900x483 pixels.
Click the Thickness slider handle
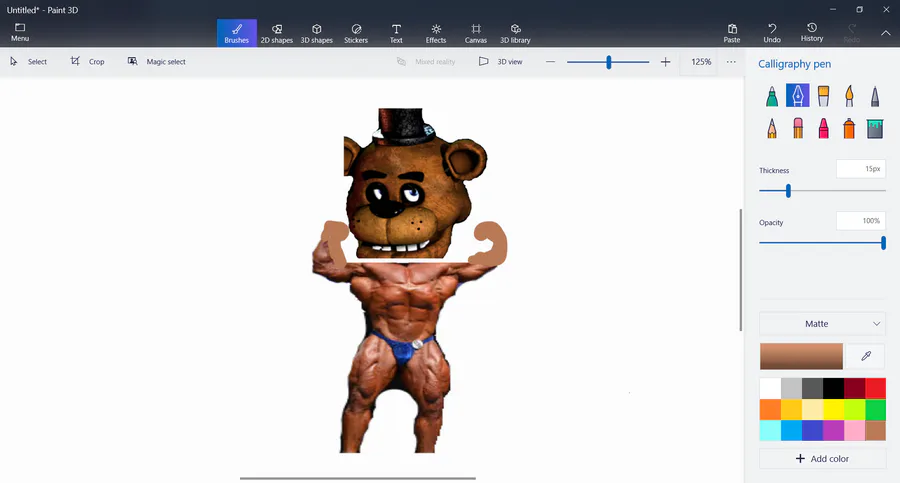[x=788, y=191]
